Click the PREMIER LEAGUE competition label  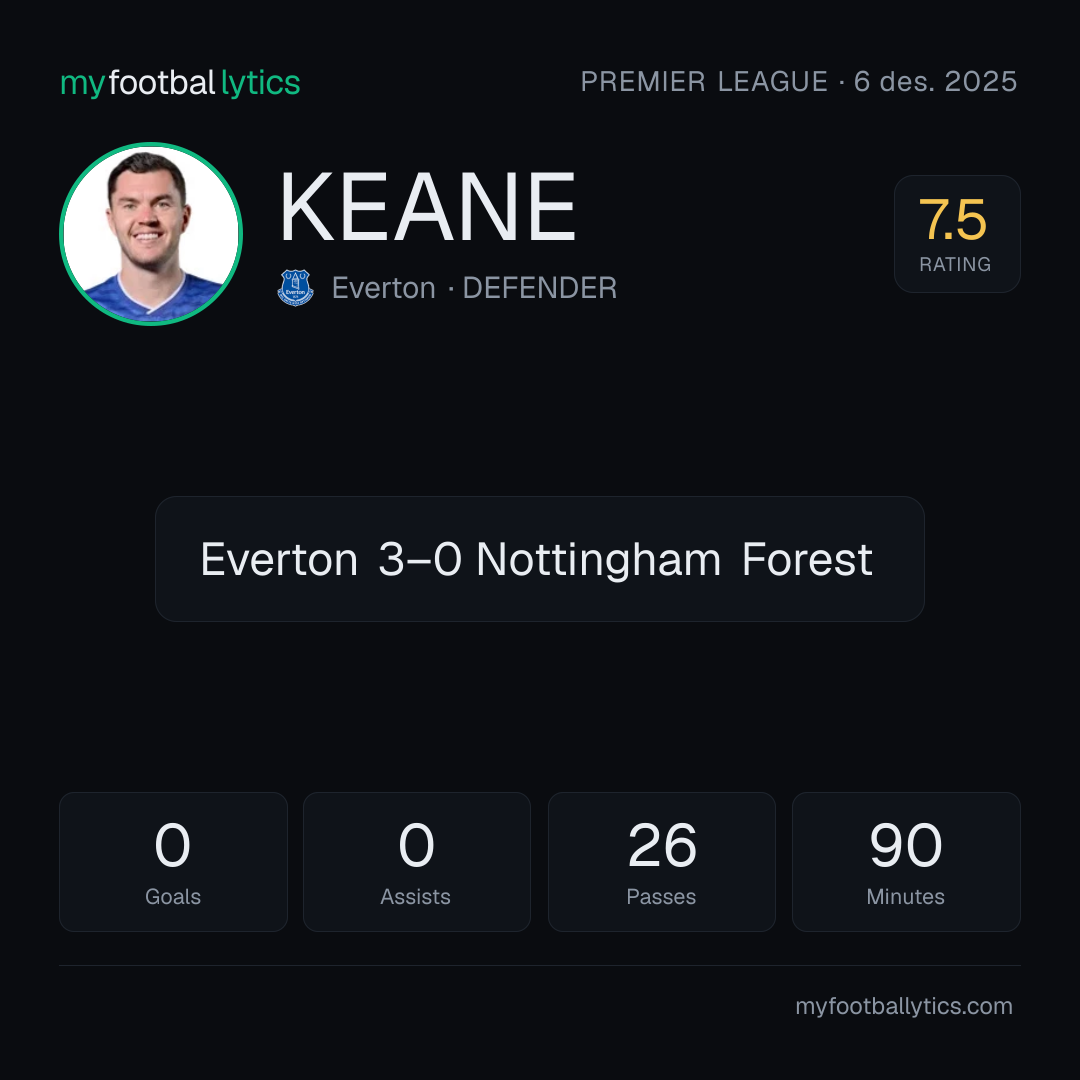[704, 82]
